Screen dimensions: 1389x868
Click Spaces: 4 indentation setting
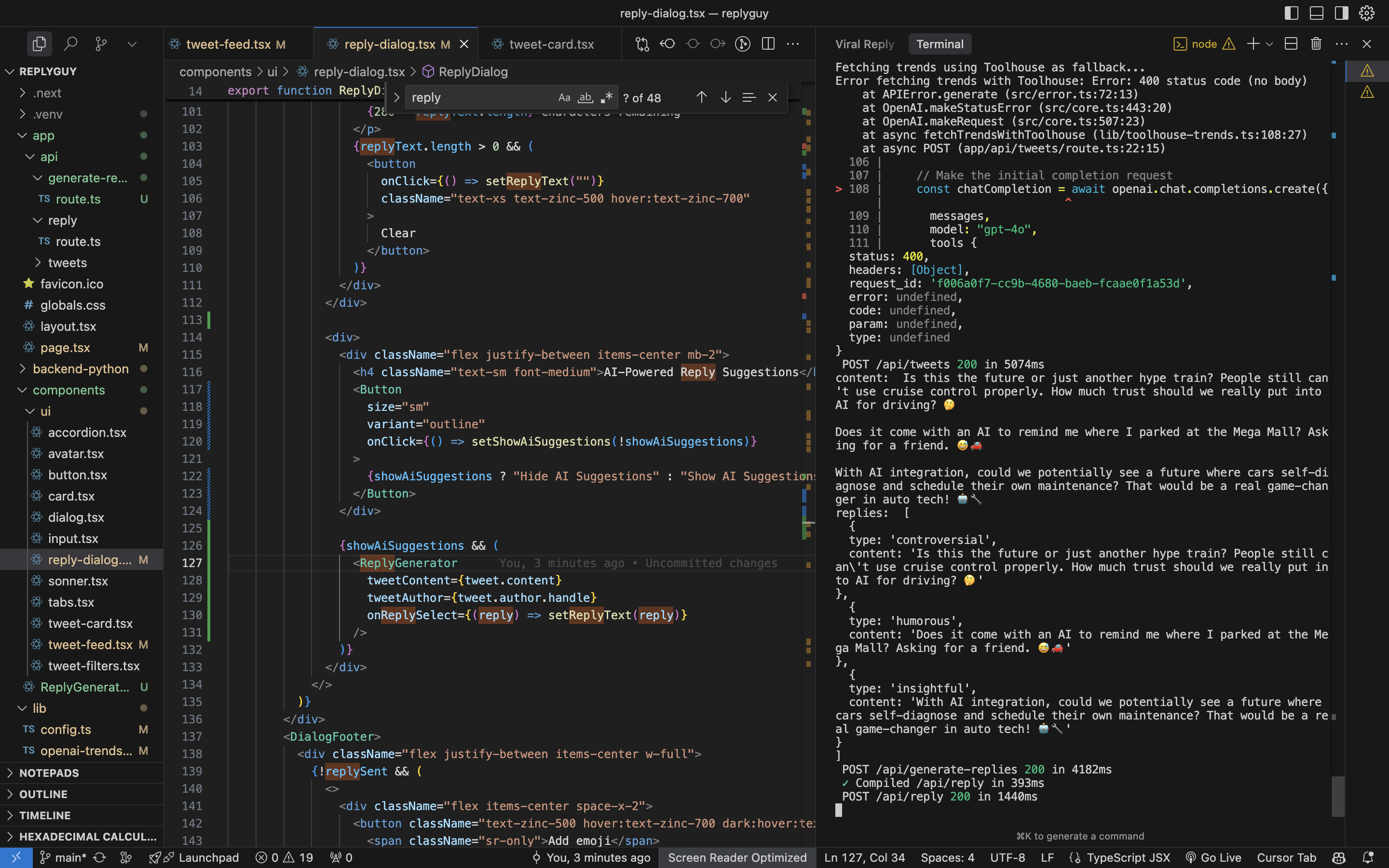pos(948,858)
